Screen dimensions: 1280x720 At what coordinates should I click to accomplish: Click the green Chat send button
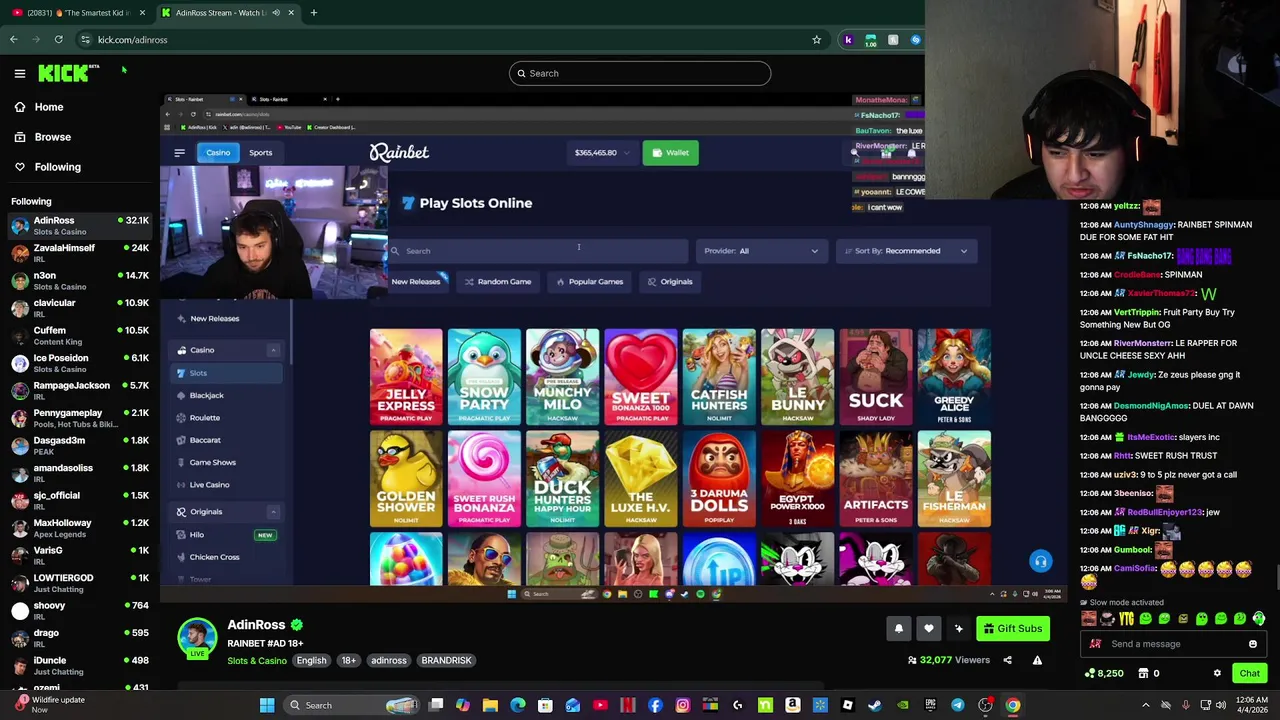click(1250, 673)
